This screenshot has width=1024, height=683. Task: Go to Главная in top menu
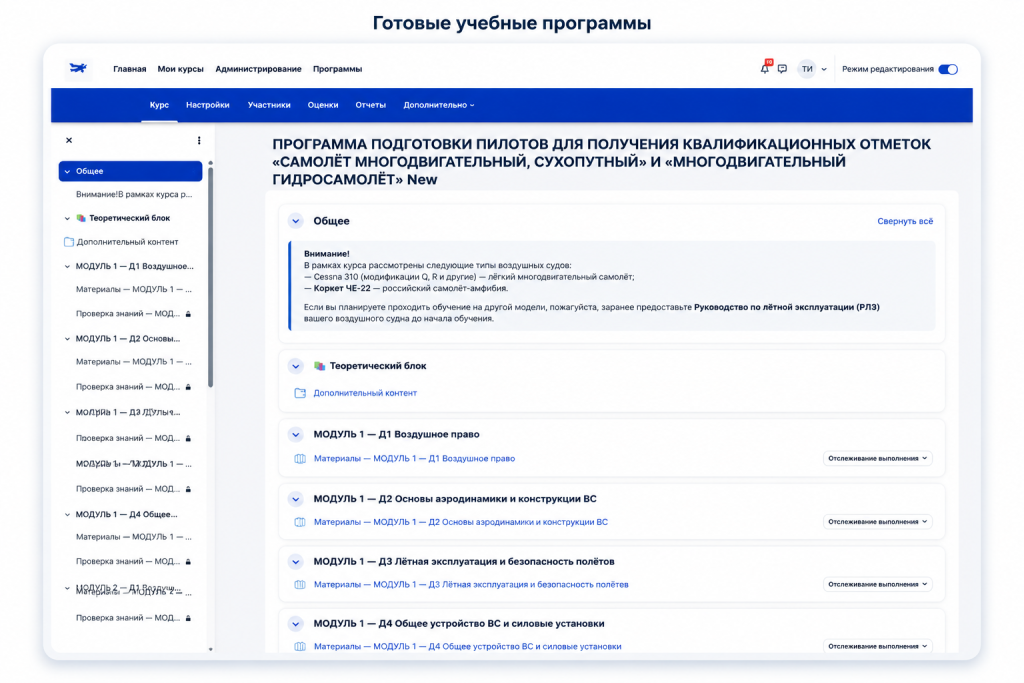129,69
